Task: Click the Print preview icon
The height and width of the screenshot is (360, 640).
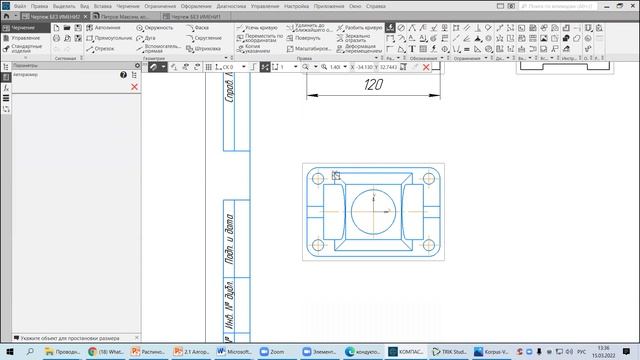Action: [67, 38]
